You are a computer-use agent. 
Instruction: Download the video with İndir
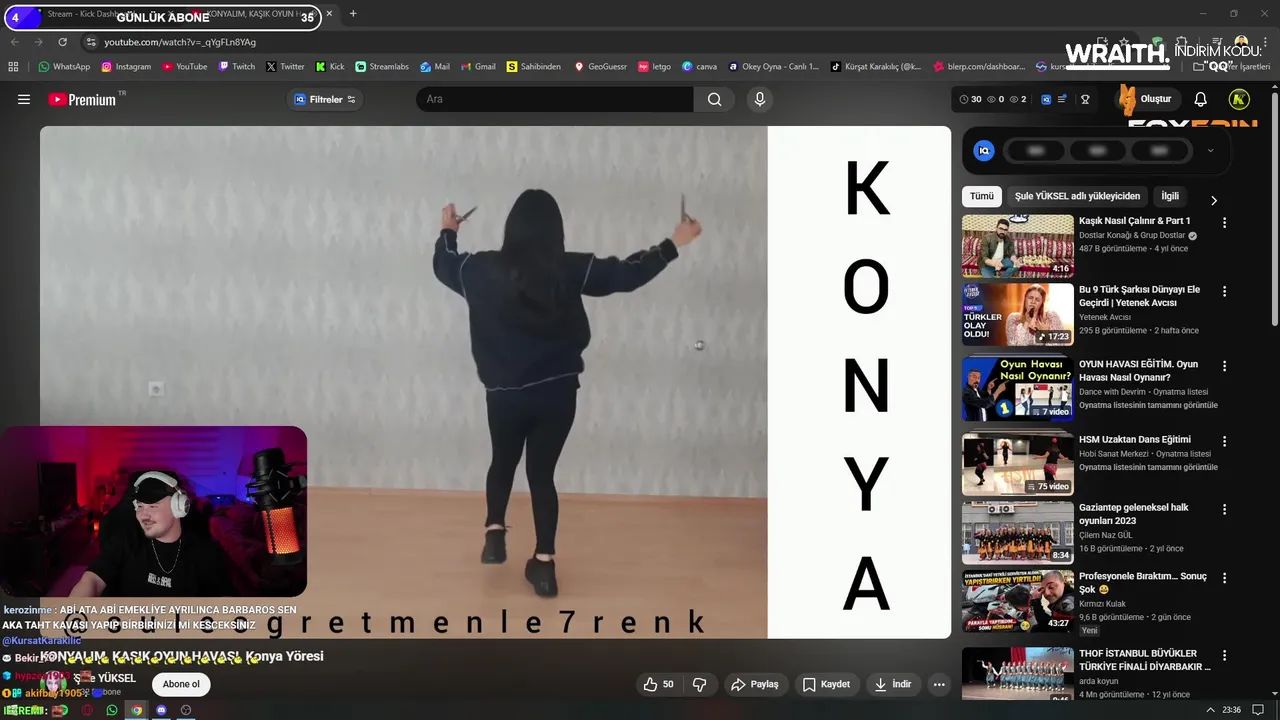point(892,684)
